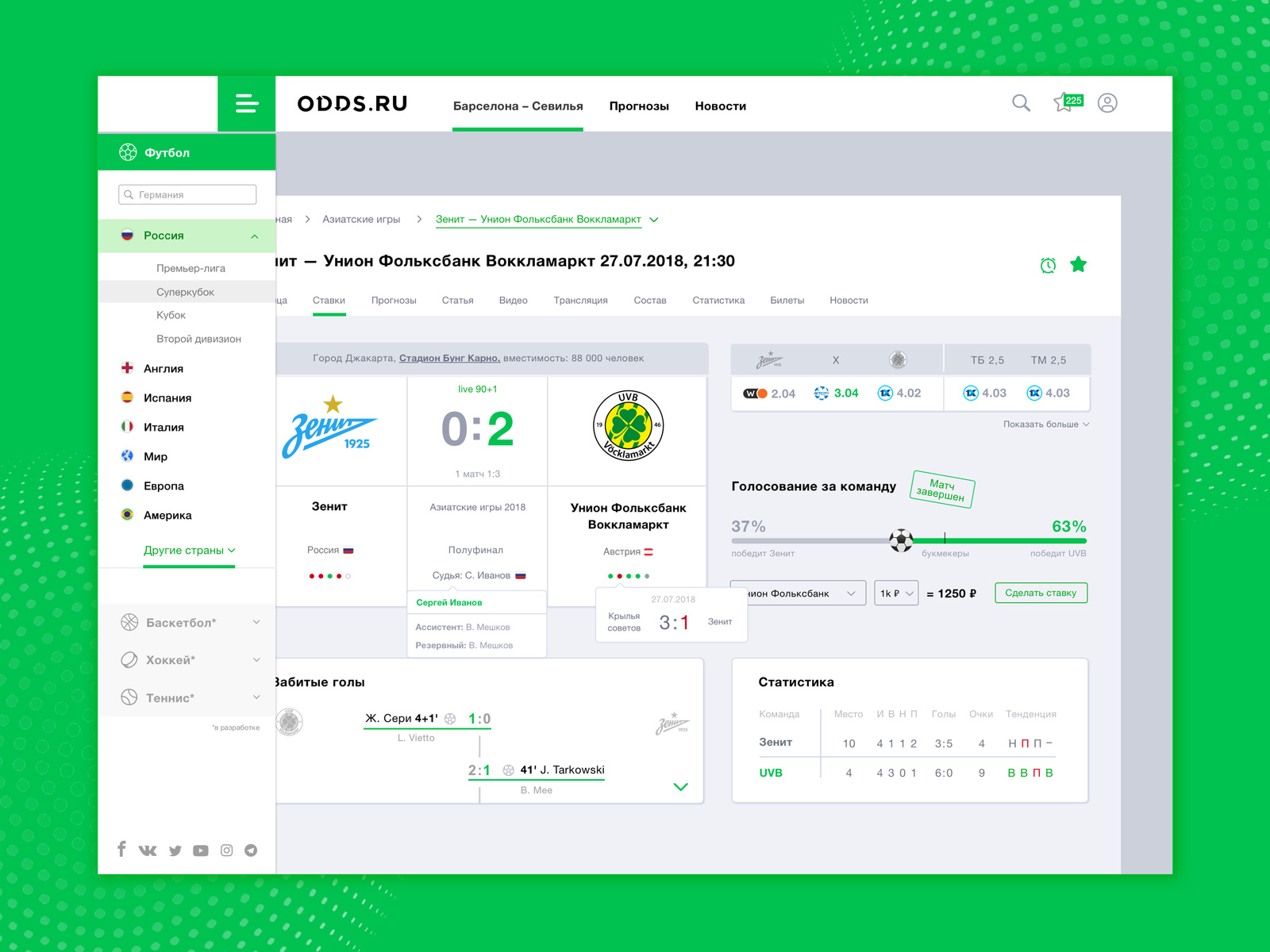Click the Italy flag icon

point(127,427)
